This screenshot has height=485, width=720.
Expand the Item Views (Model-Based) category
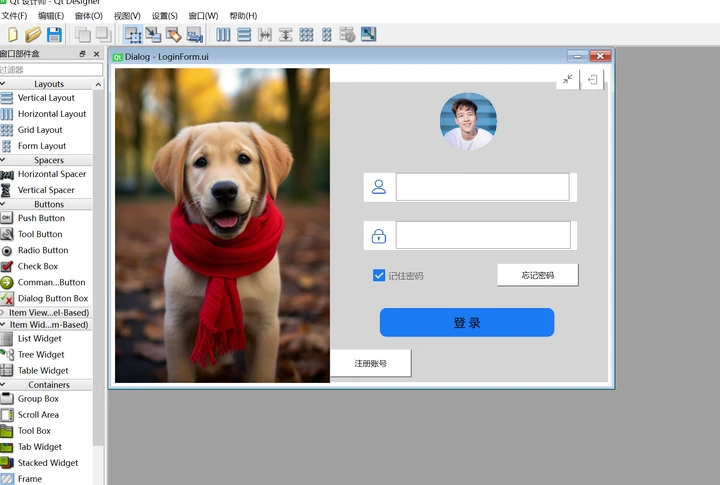coord(48,313)
